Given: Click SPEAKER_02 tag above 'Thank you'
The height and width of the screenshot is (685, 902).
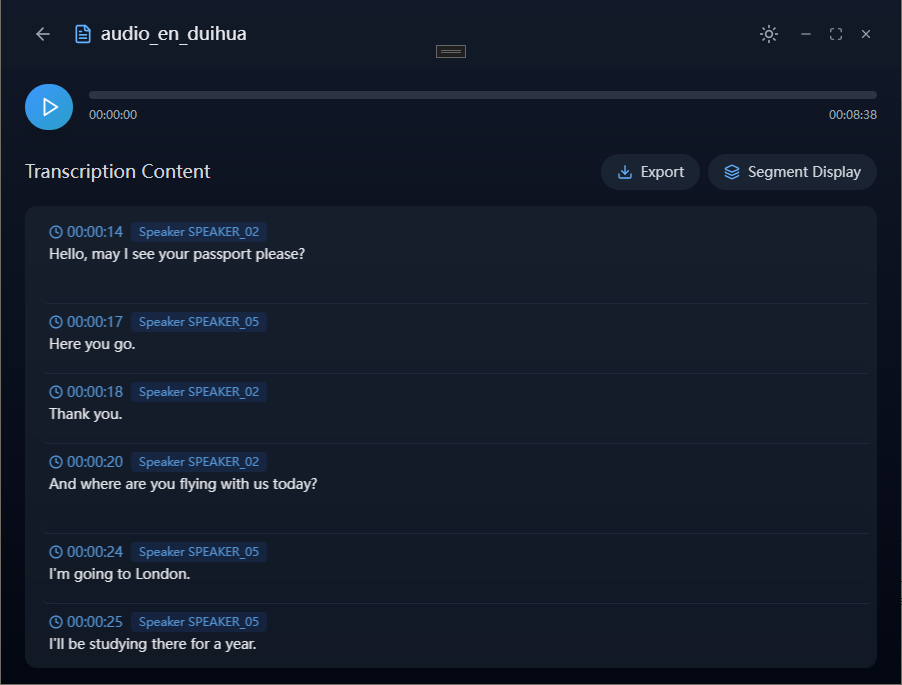Looking at the screenshot, I should [x=199, y=392].
